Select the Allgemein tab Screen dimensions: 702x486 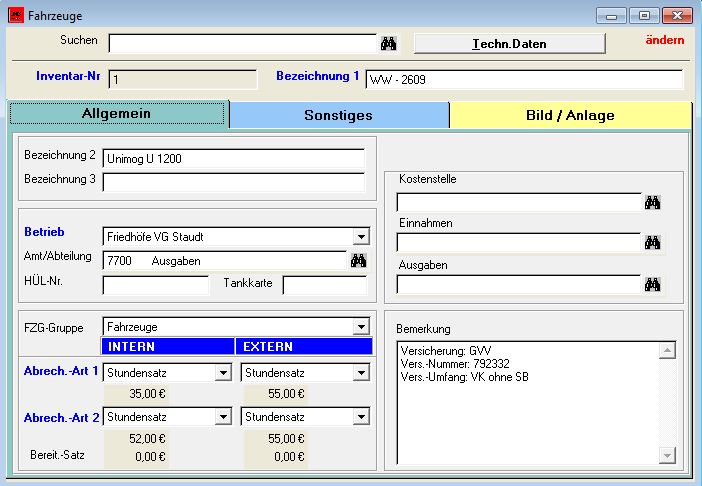pos(116,114)
